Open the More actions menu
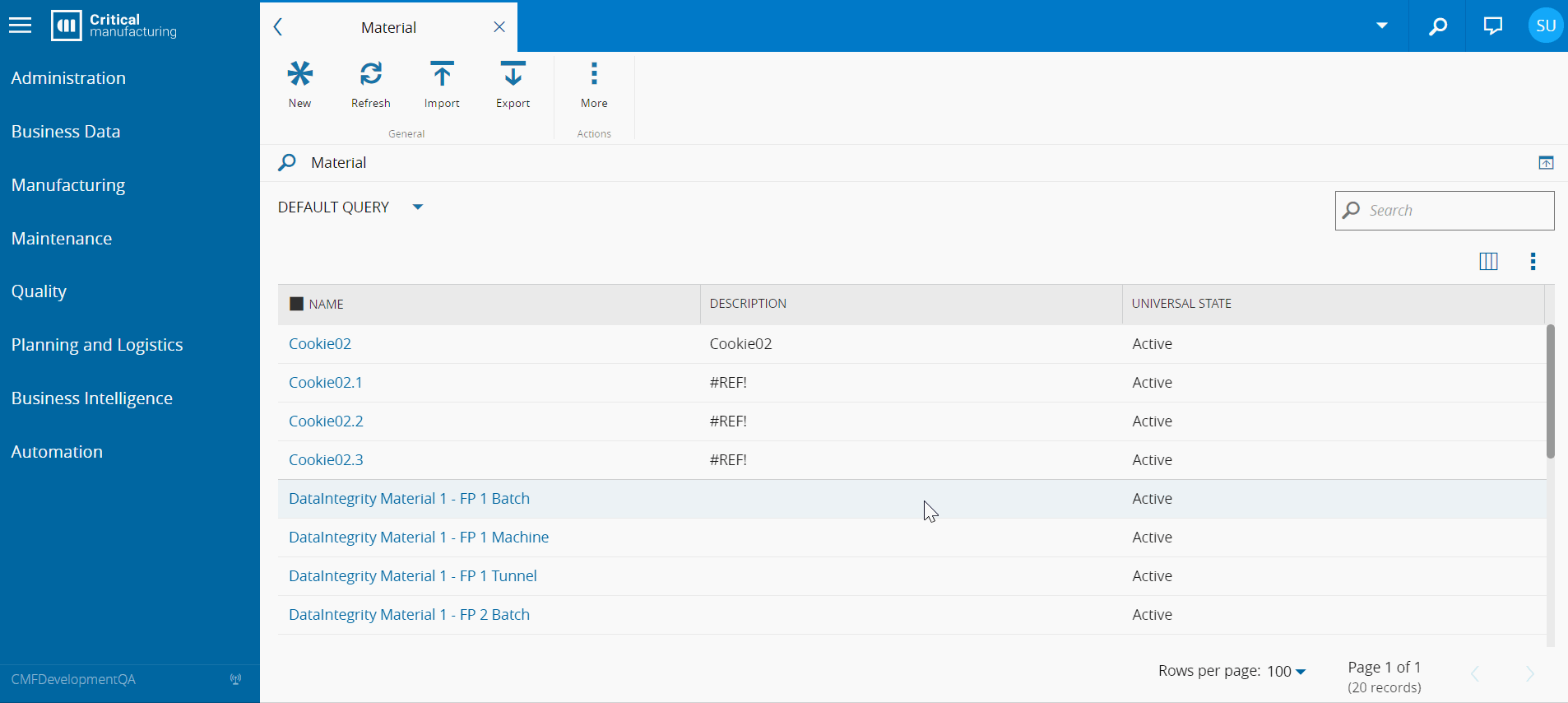Screen dimensions: 1568x703 (x=594, y=75)
